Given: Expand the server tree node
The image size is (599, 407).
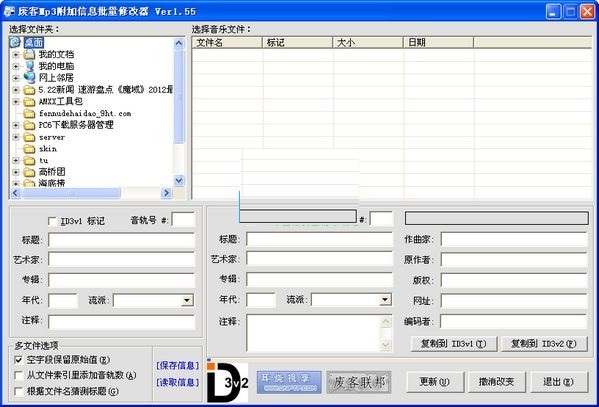Looking at the screenshot, I should click(16, 137).
